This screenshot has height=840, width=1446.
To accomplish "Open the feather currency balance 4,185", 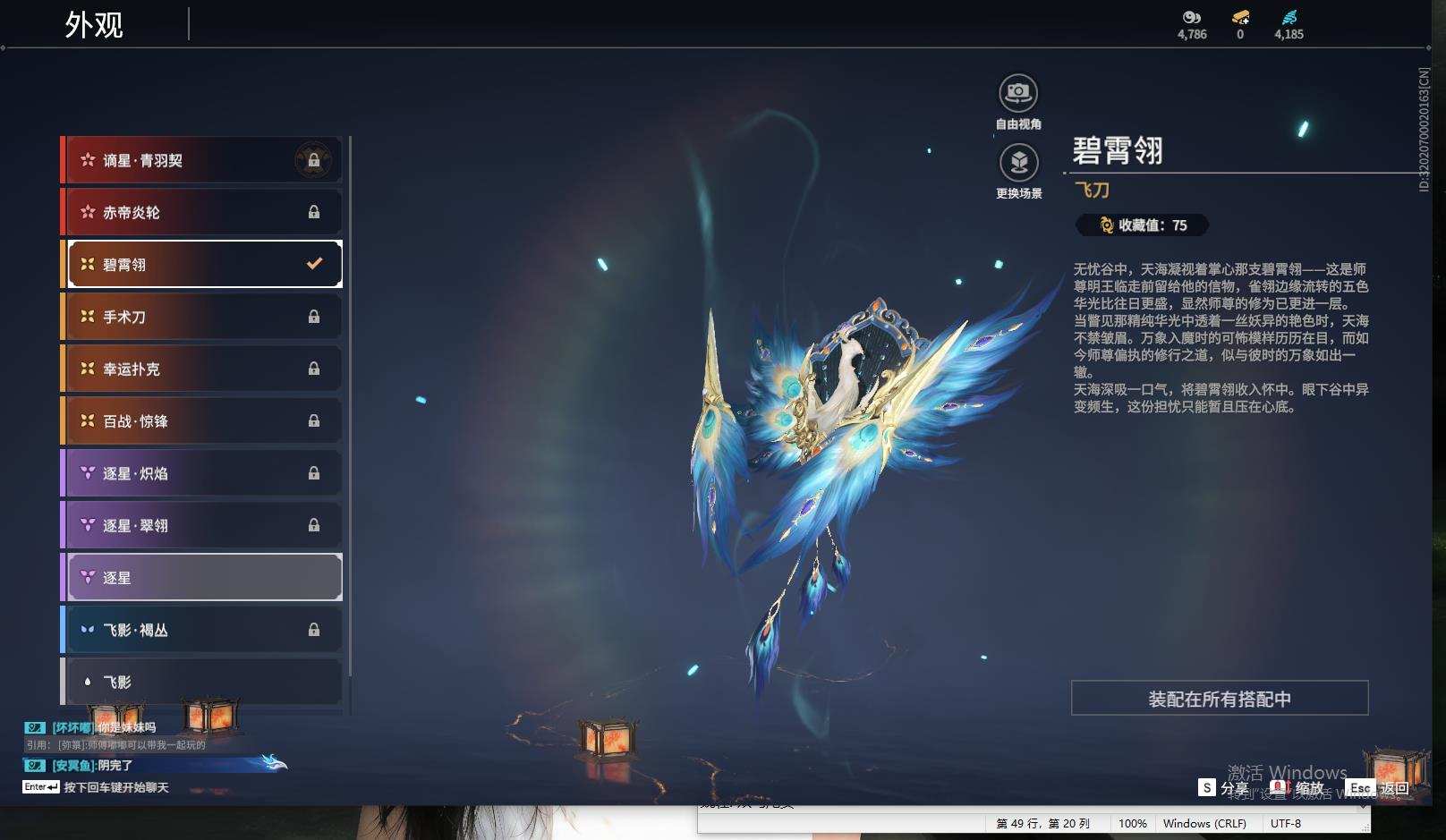I will (1289, 25).
